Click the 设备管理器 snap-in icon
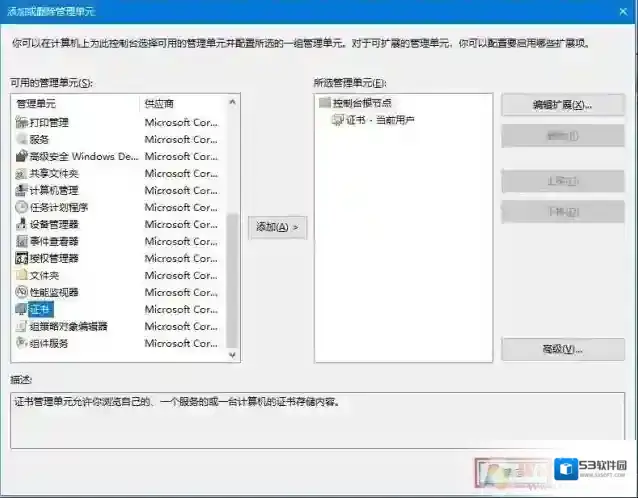The image size is (638, 498). coord(22,224)
